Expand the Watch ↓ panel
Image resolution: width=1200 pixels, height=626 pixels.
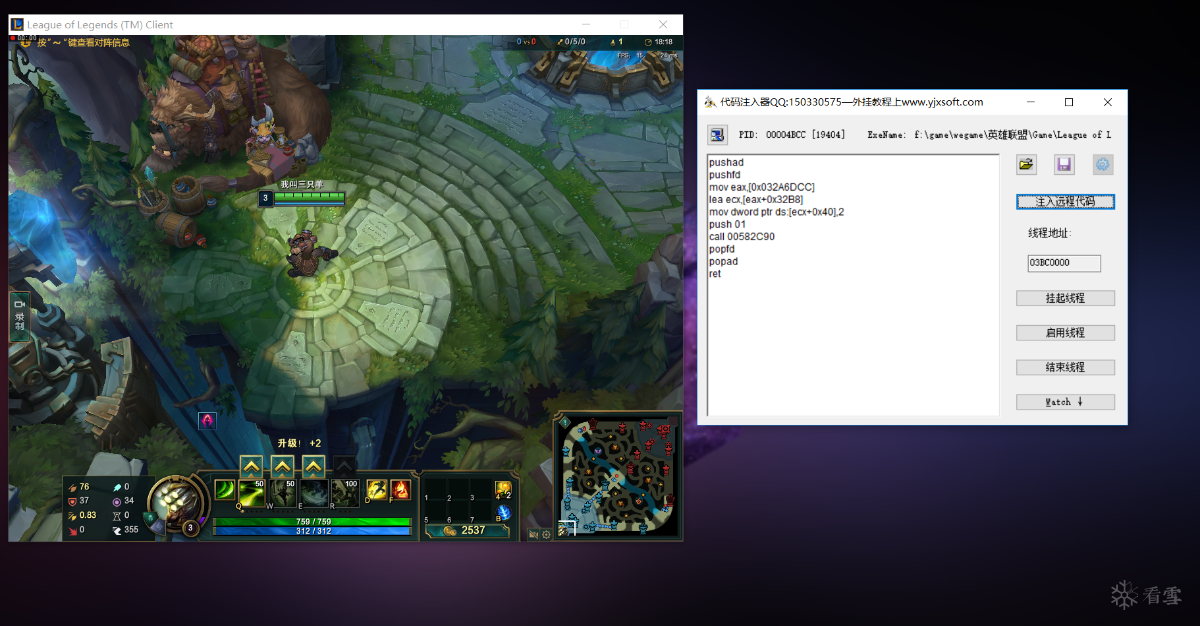pos(1065,402)
